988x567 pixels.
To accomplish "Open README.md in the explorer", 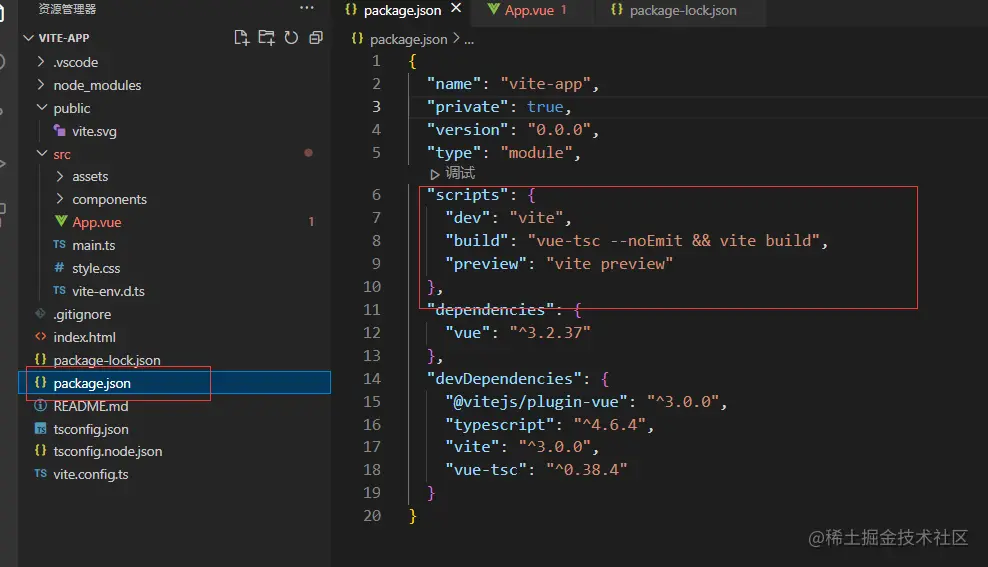I will pos(91,406).
